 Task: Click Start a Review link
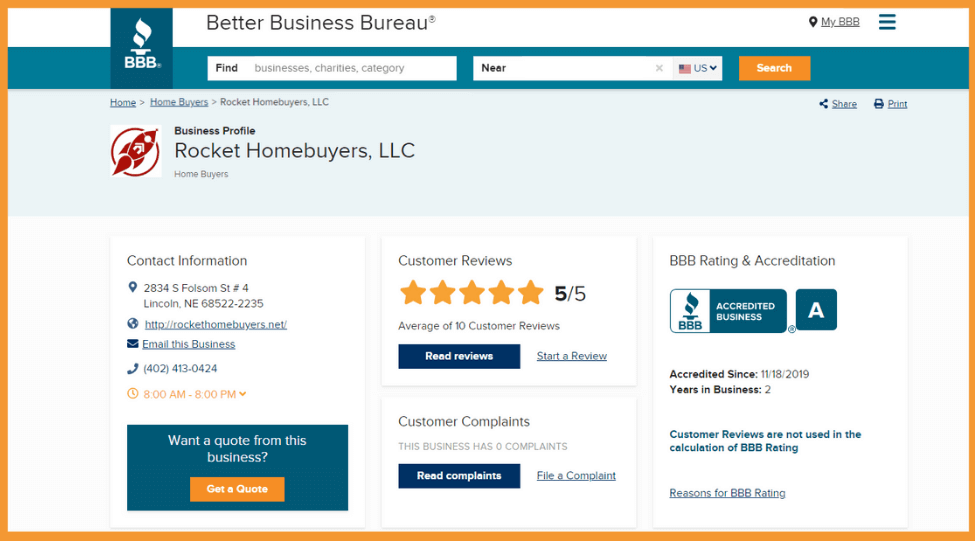pos(571,356)
